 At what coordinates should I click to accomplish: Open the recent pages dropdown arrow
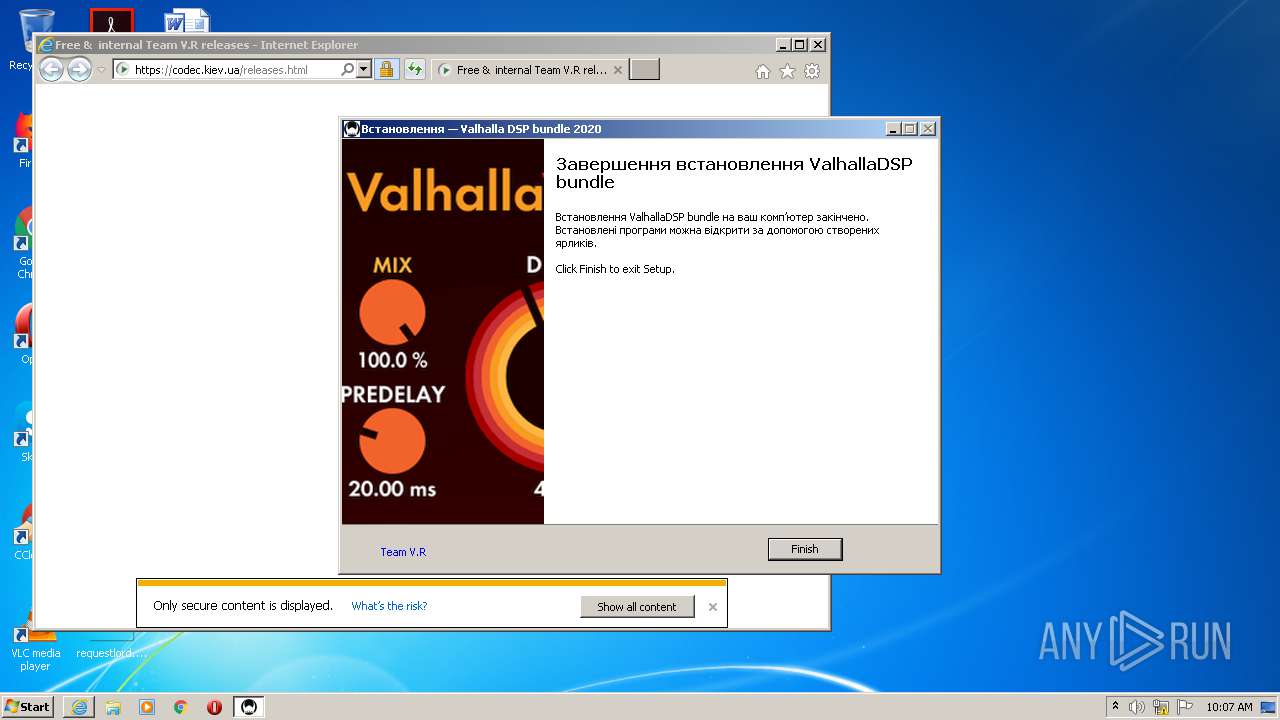(x=101, y=70)
